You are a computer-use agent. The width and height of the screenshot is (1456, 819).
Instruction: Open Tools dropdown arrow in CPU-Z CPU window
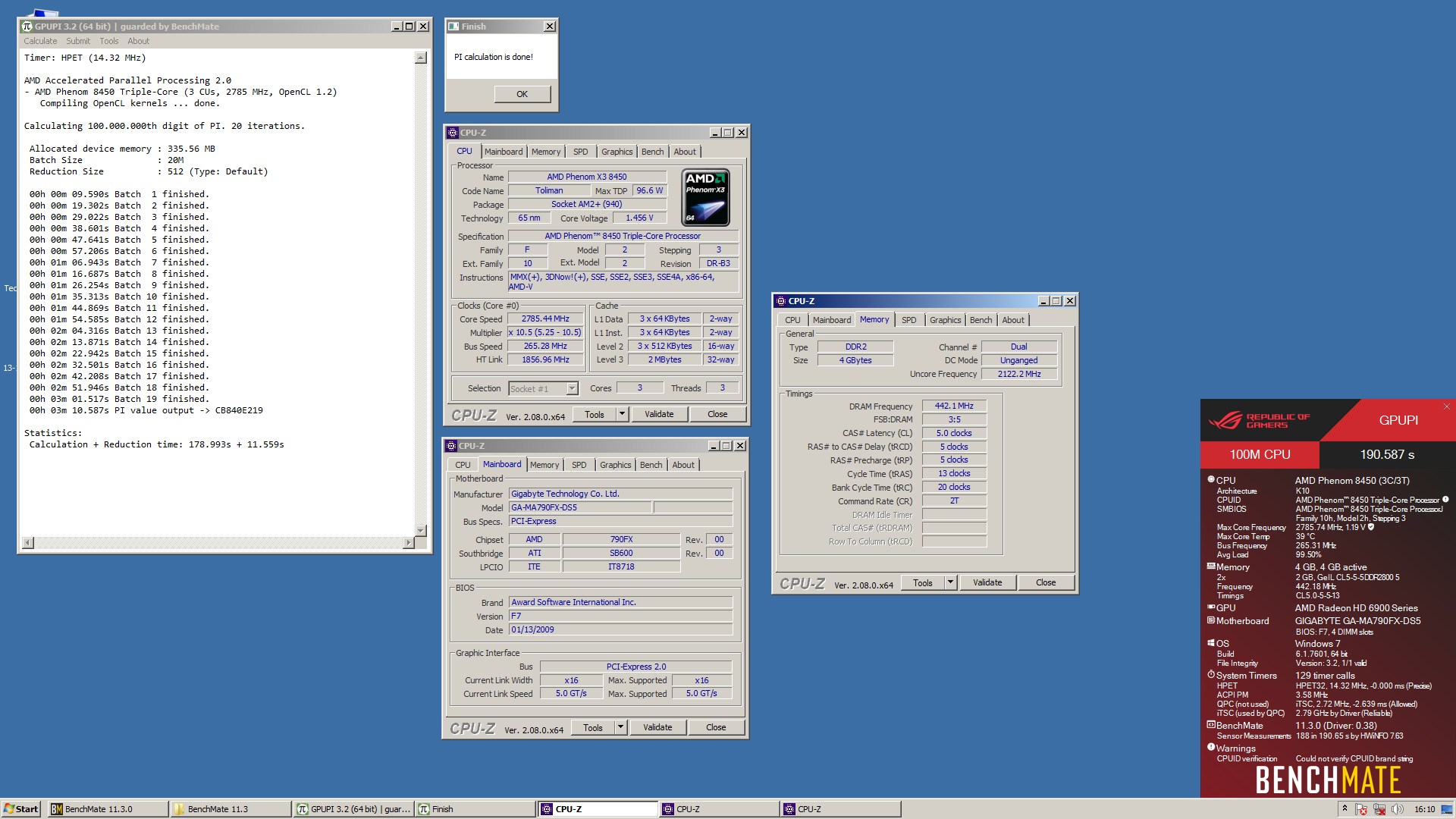click(x=622, y=414)
